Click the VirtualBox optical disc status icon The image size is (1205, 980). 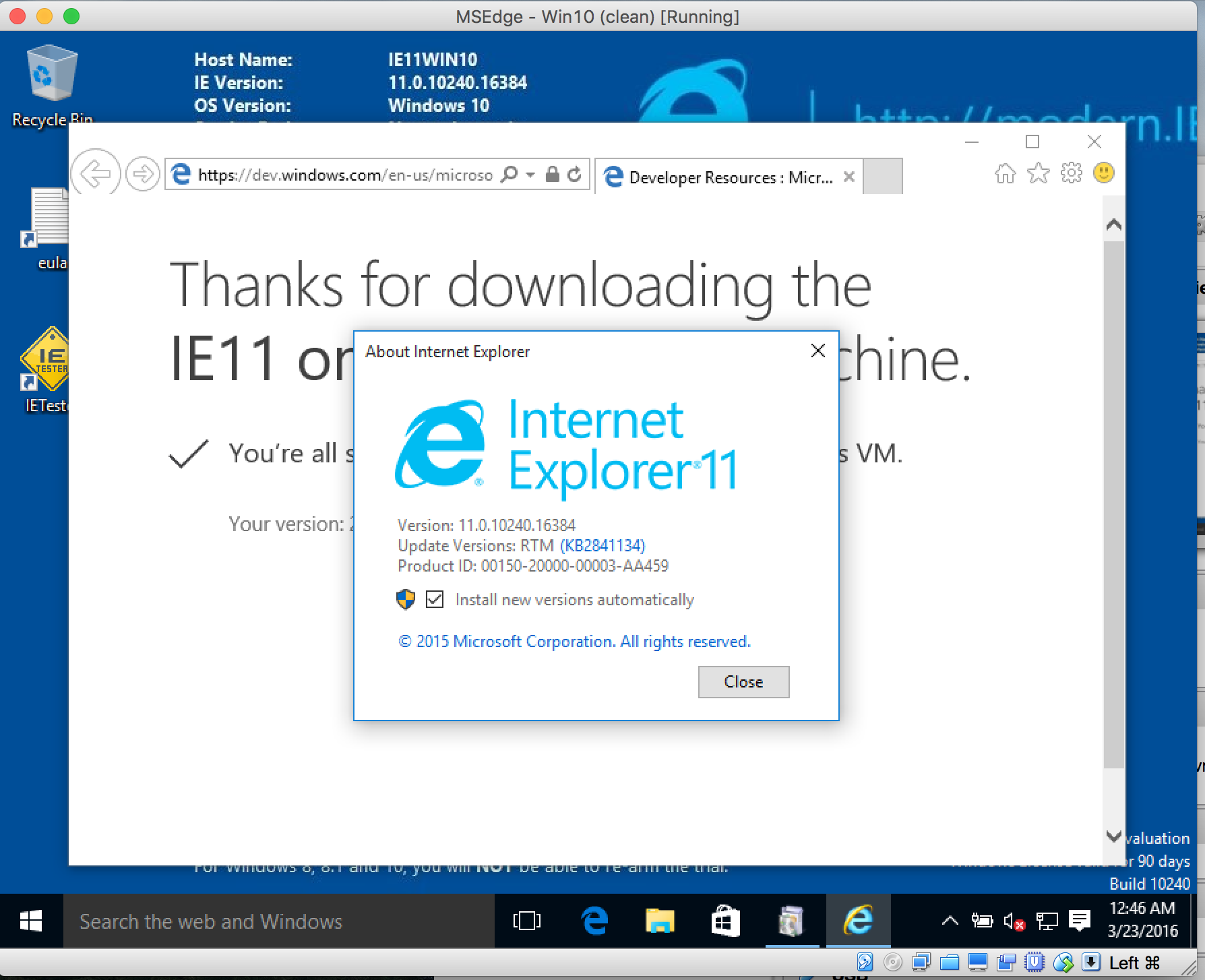(893, 962)
